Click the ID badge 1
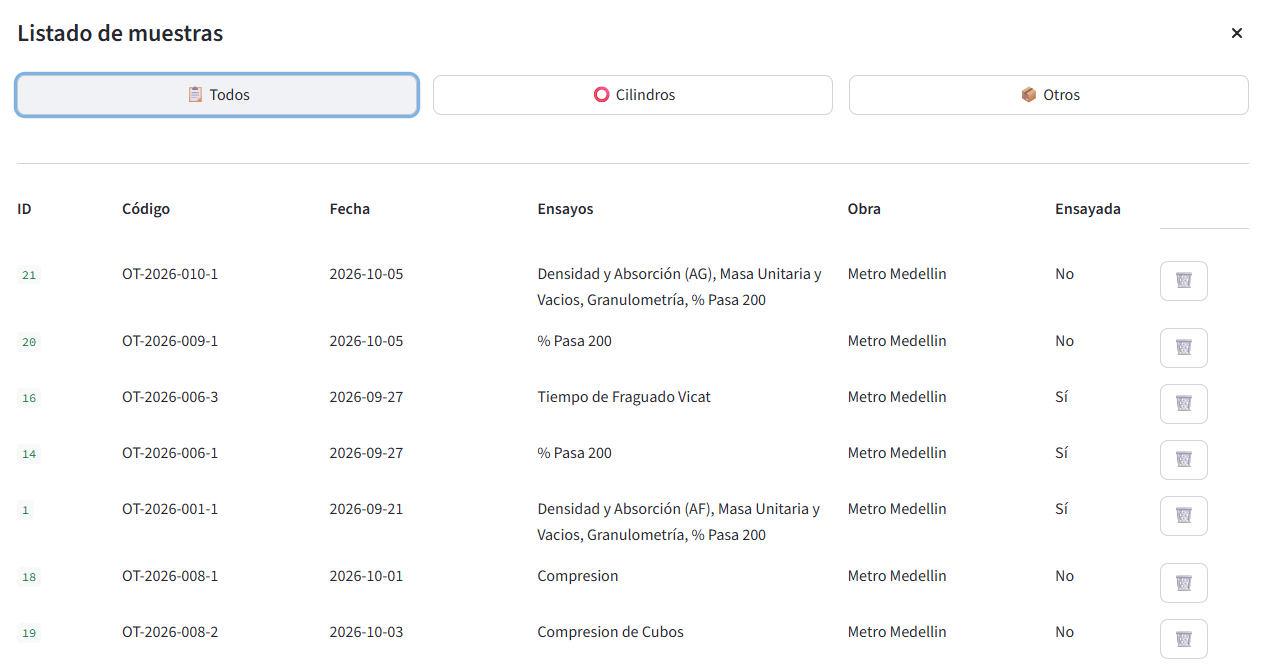This screenshot has width=1267, height=670. 26,510
